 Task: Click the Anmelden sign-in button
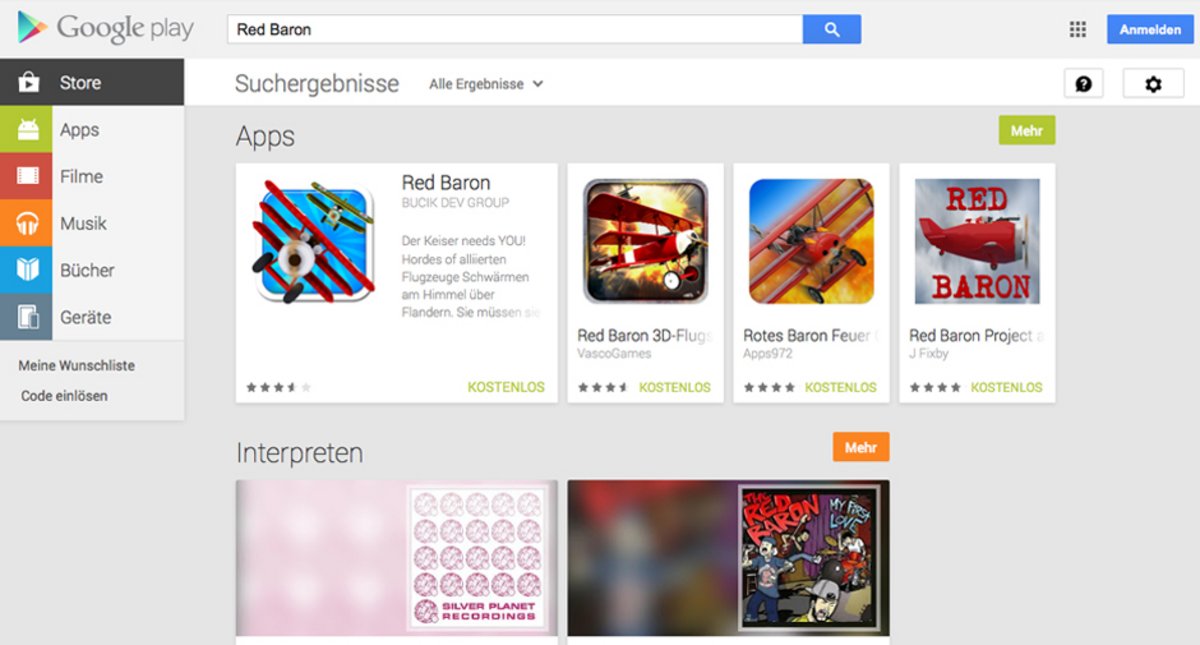click(x=1150, y=29)
